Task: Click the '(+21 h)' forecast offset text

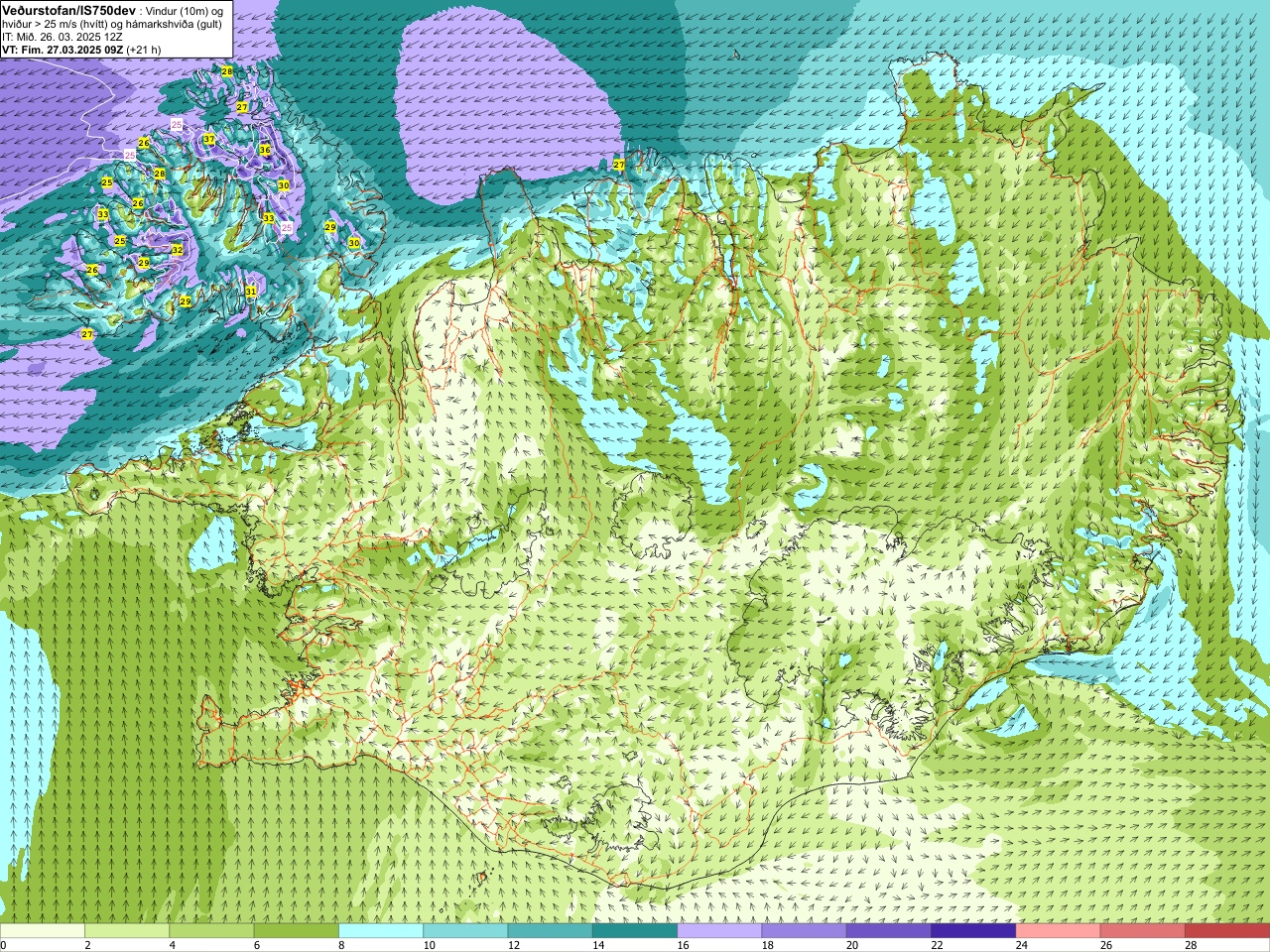Action: 143,50
